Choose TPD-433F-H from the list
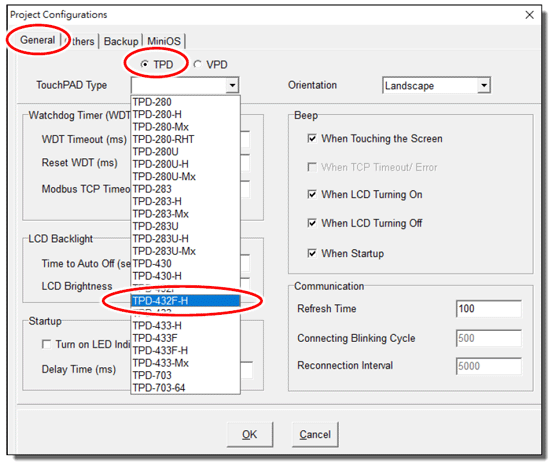 (x=185, y=351)
